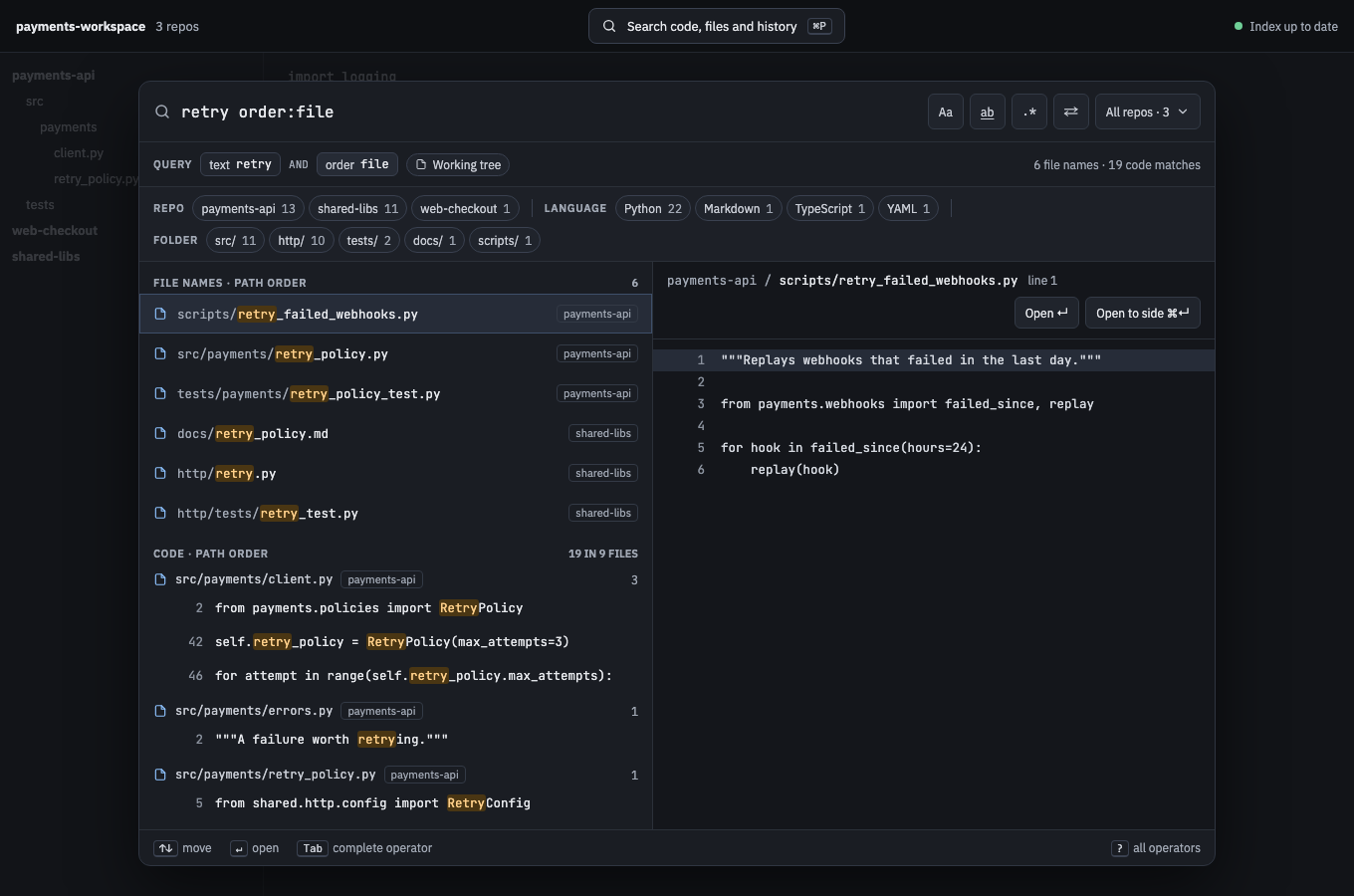1354x896 pixels.
Task: Toggle match case (Aa) option
Action: tap(946, 112)
